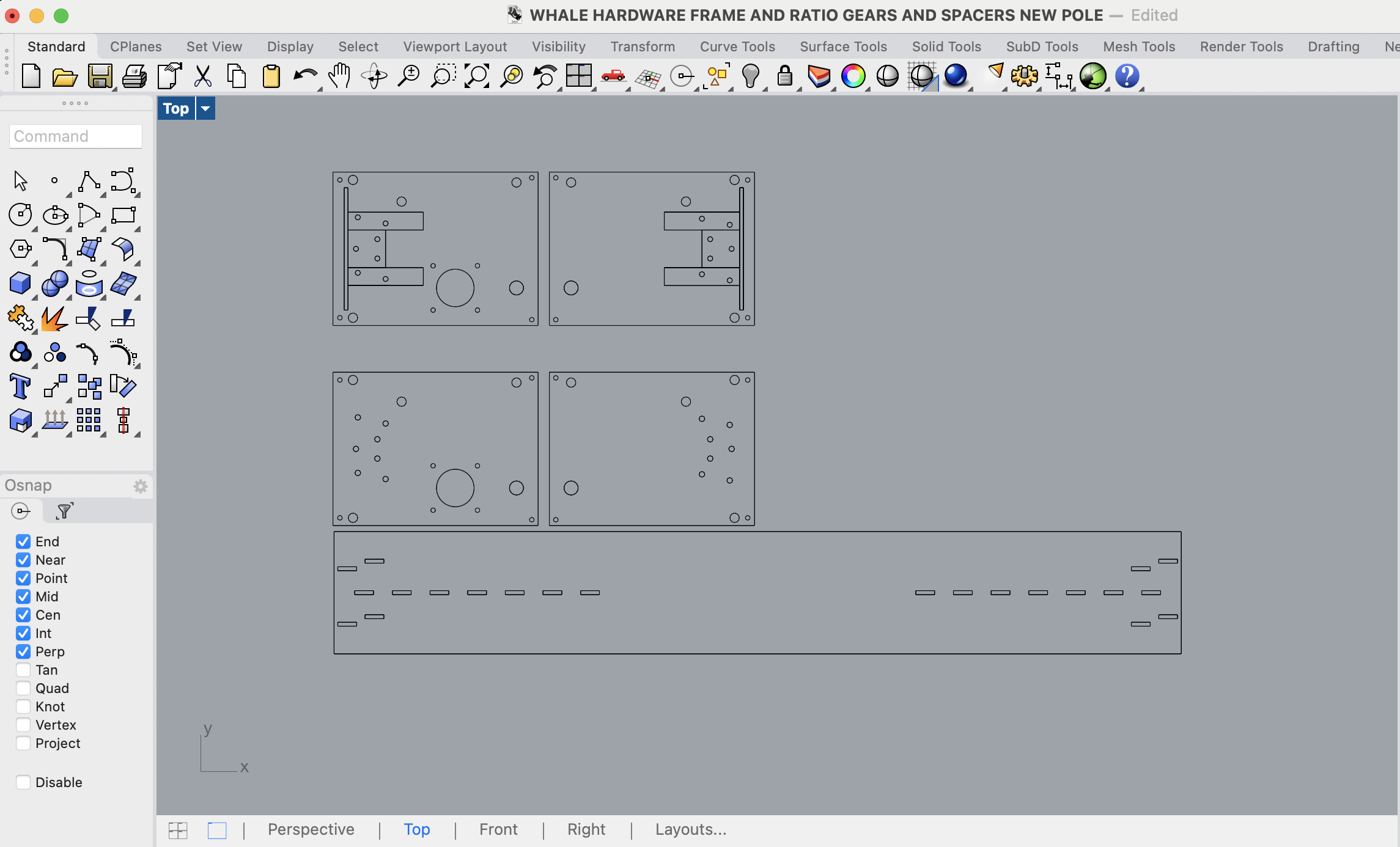Click the Osnap filter funnel tab
The width and height of the screenshot is (1400, 847).
(64, 511)
